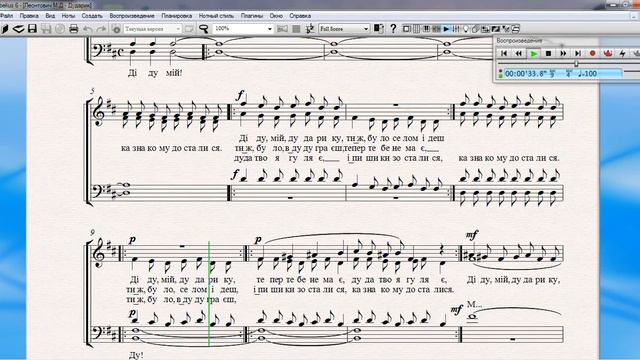Click the switch between score and part icon

pyautogui.click(x=378, y=29)
